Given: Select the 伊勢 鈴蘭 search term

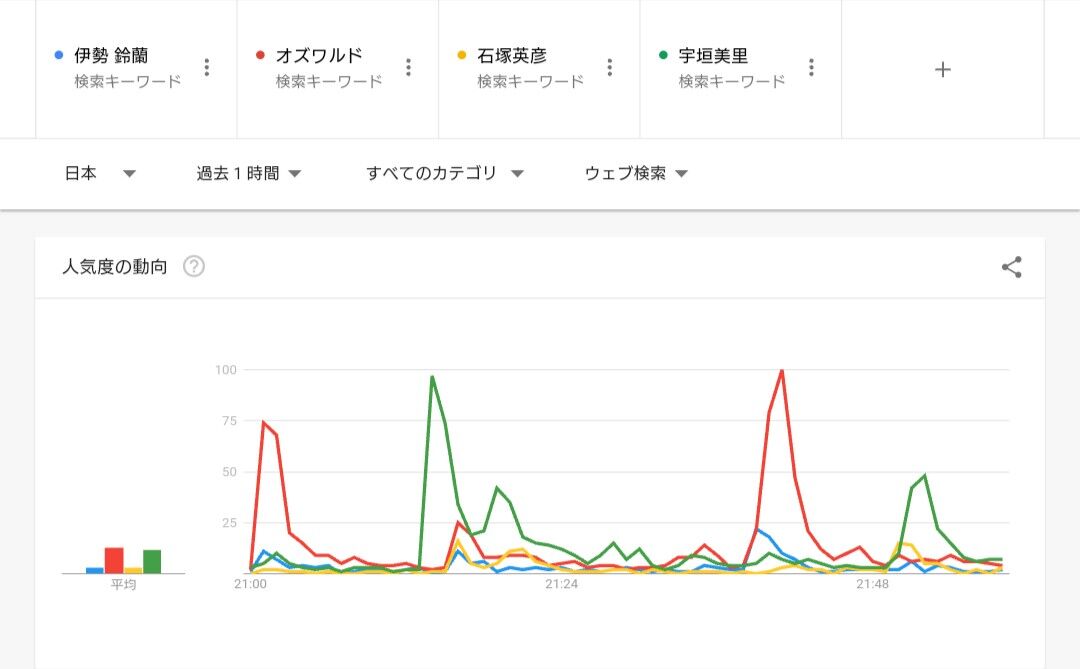Looking at the screenshot, I should 111,56.
